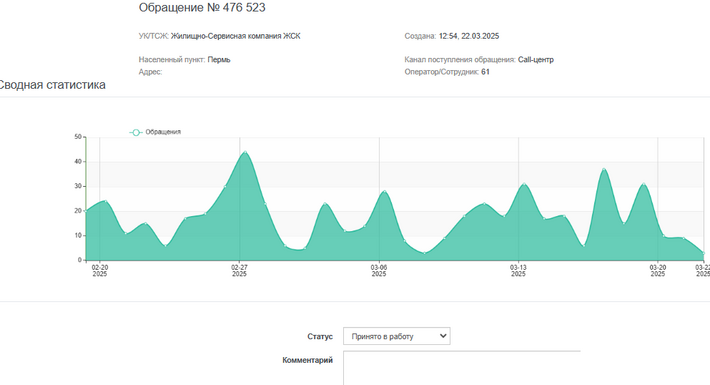This screenshot has width=710, height=385.
Task: Click the chart peak data point near 02-27
Action: coord(245,152)
